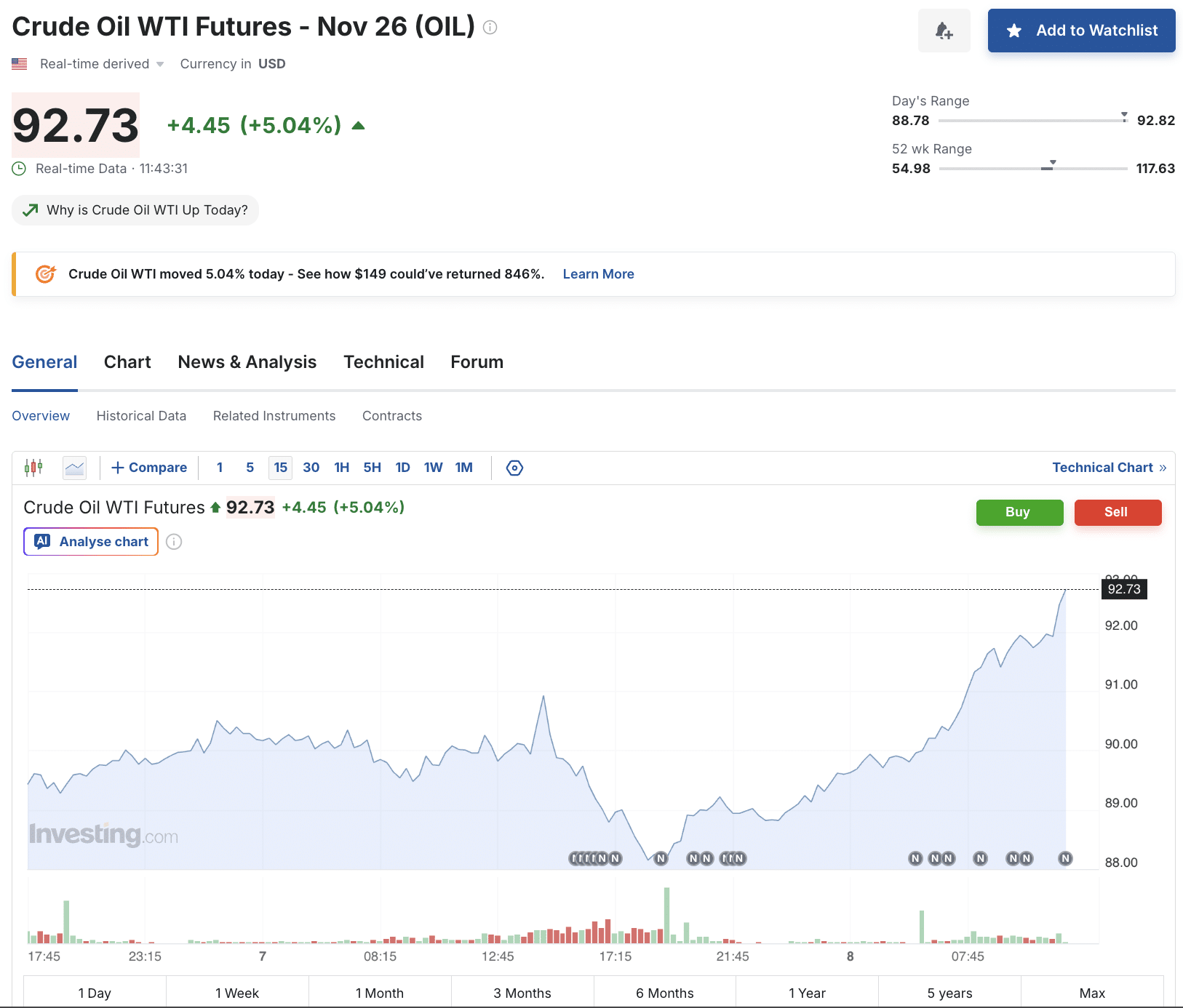Open the Contracts sub-tab

click(x=392, y=416)
